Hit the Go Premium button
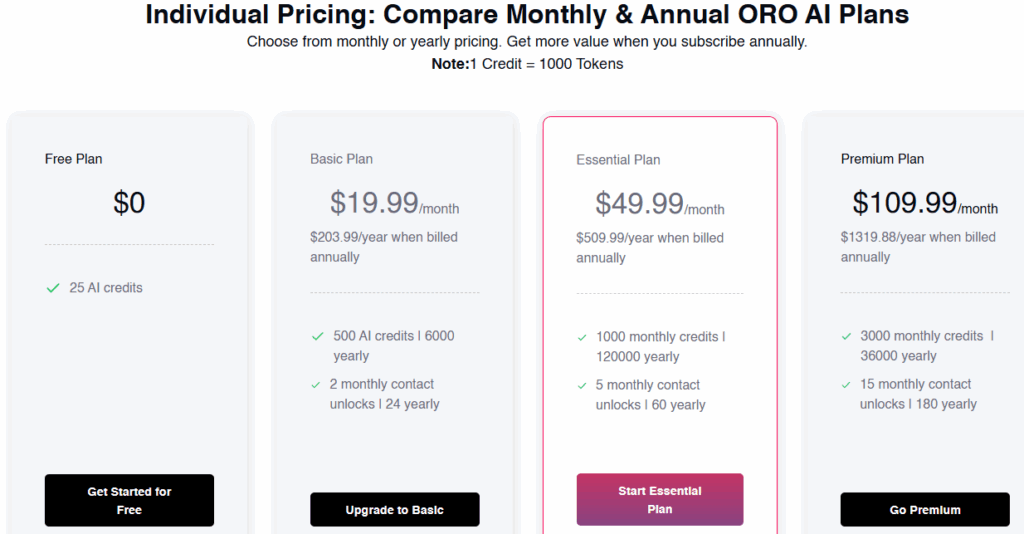The width and height of the screenshot is (1024, 534). [x=924, y=509]
